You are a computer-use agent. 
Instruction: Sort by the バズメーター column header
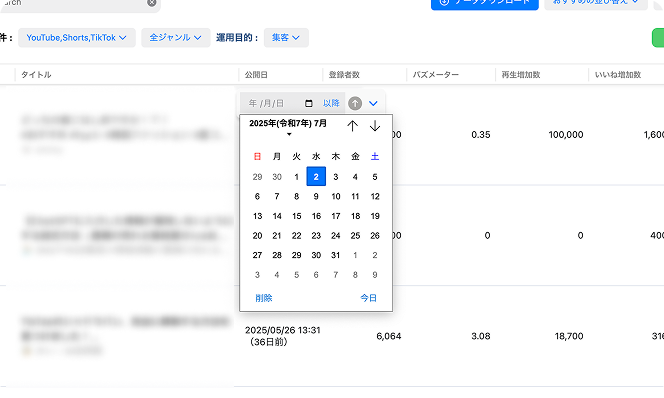tap(436, 75)
